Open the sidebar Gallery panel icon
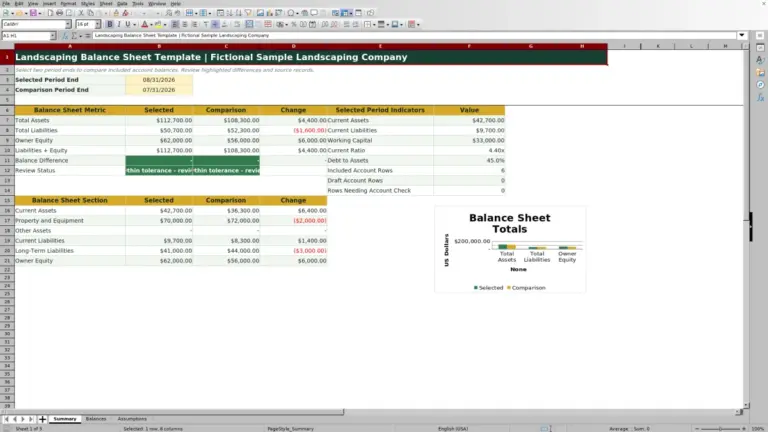This screenshot has width=768, height=432. (x=760, y=72)
